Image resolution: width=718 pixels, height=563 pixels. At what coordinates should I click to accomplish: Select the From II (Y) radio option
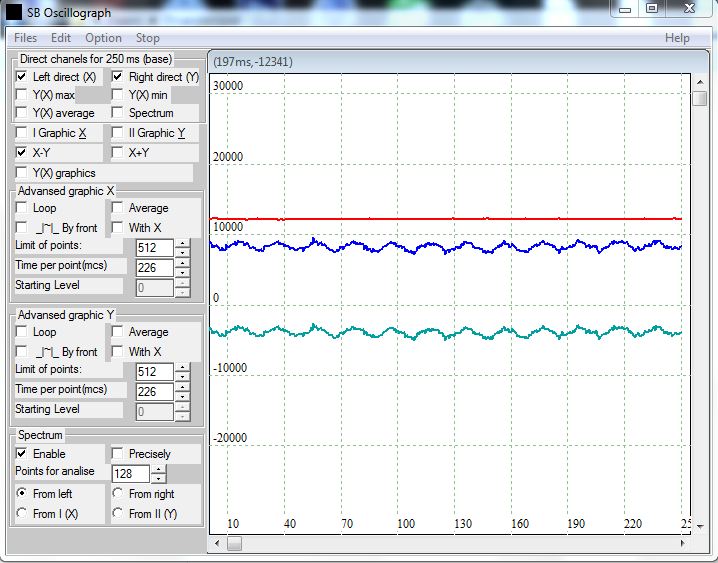(x=118, y=514)
